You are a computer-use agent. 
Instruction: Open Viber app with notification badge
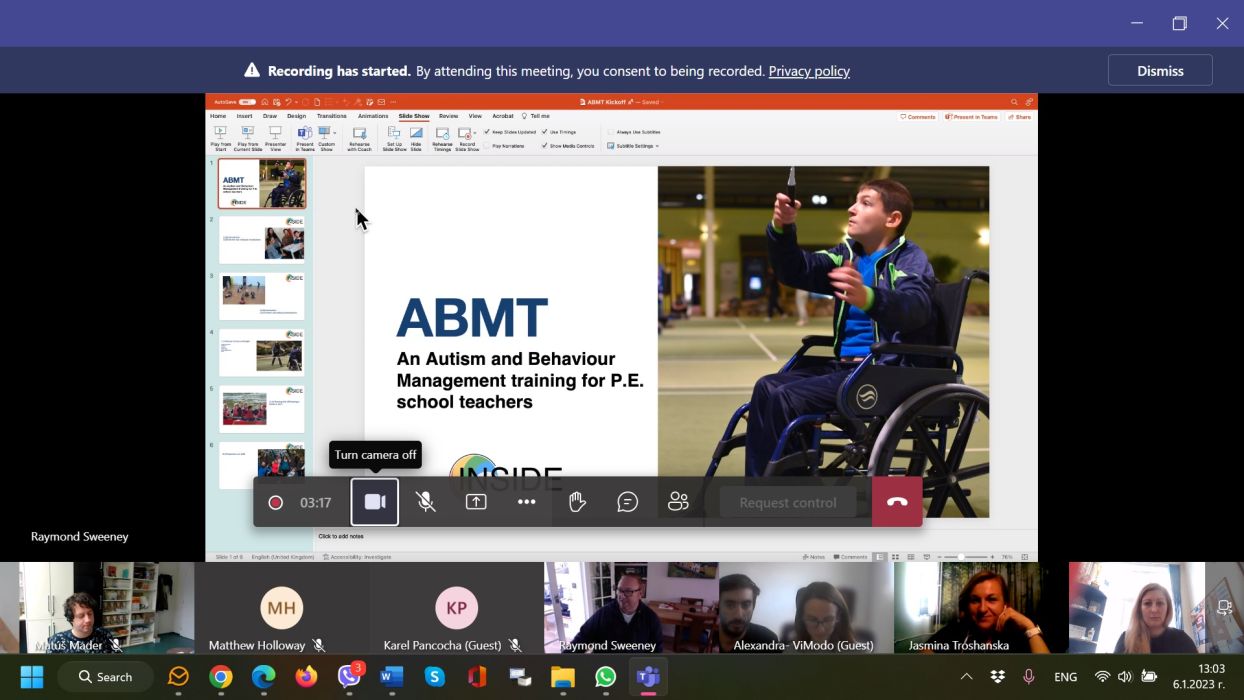click(x=349, y=677)
